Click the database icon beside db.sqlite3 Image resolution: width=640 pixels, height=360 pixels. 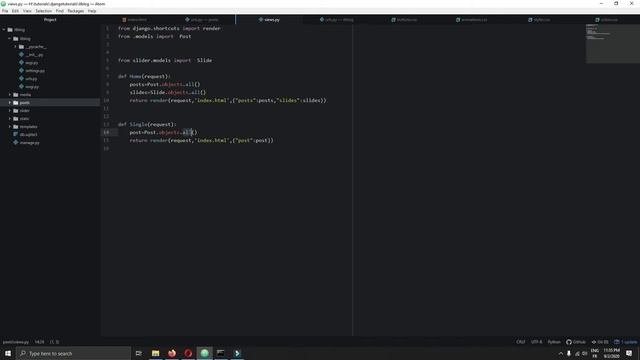click(x=16, y=135)
